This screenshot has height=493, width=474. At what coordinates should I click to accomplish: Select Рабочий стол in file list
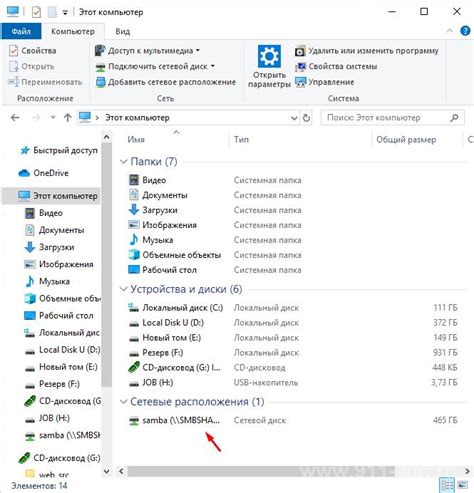[163, 270]
